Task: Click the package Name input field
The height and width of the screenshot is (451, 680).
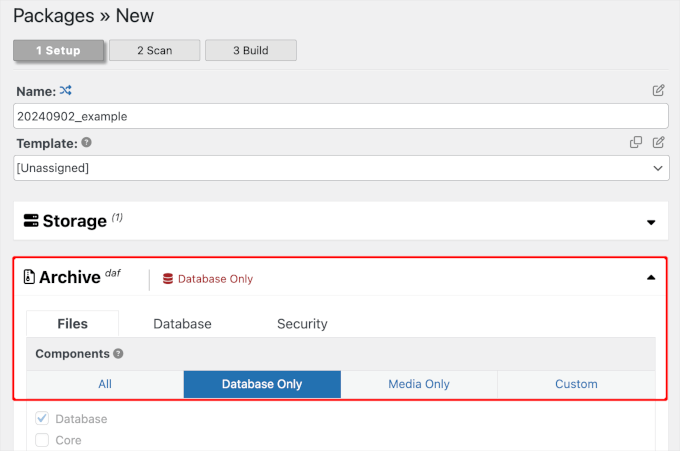Action: pyautogui.click(x=341, y=116)
